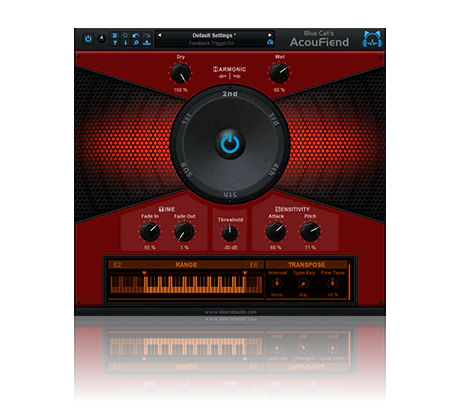The width and height of the screenshot is (460, 416).
Task: Go to previous preset with the left arrow
Action: 160,35
